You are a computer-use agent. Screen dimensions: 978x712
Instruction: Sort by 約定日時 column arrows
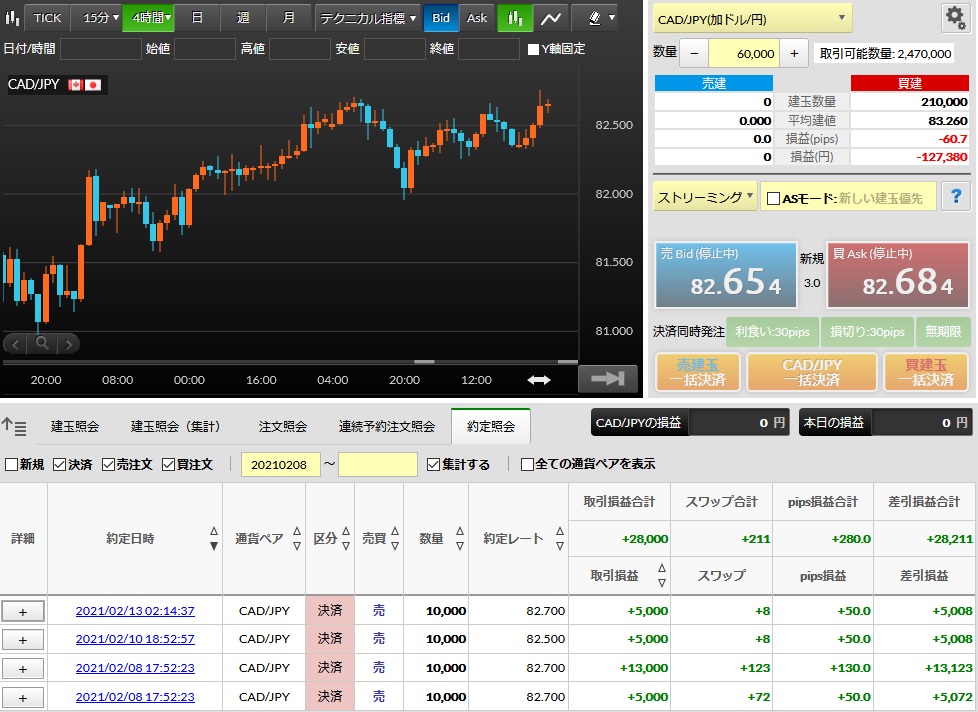tap(214, 539)
